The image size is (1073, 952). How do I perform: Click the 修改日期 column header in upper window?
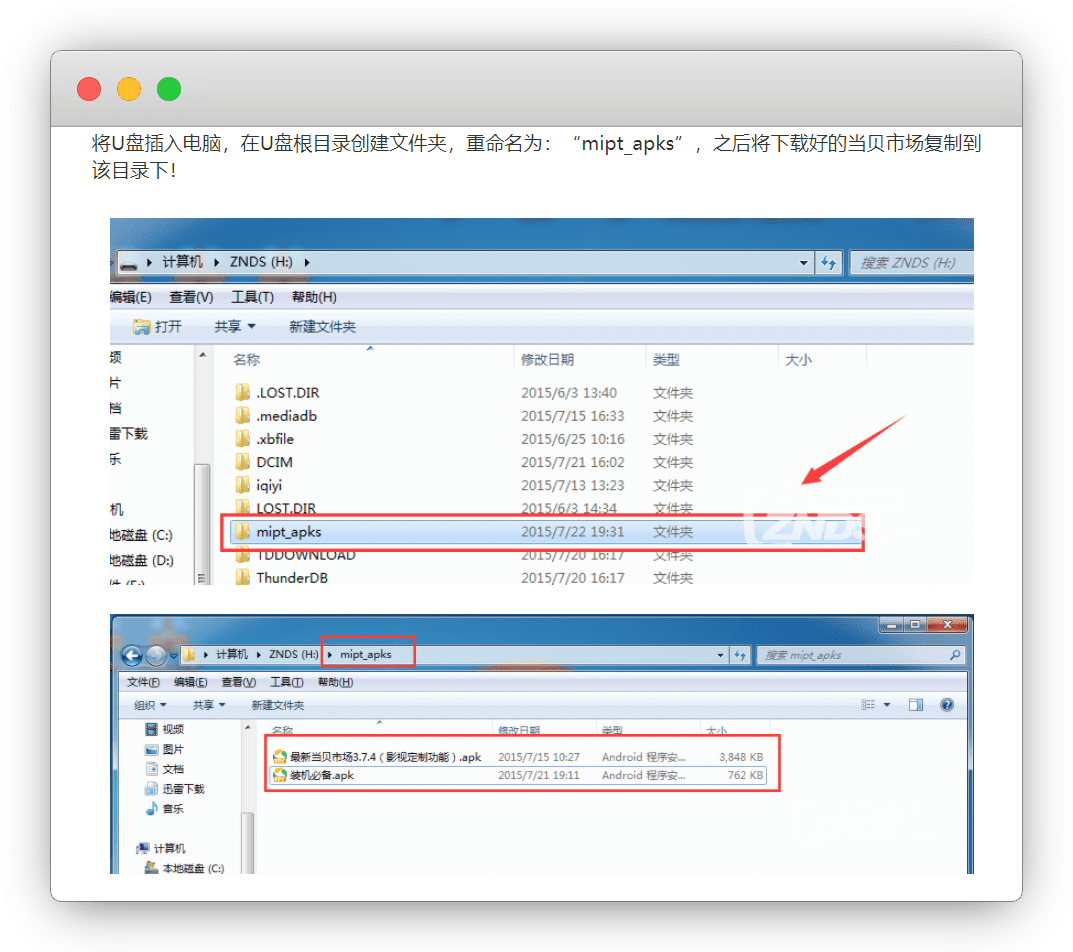point(547,360)
